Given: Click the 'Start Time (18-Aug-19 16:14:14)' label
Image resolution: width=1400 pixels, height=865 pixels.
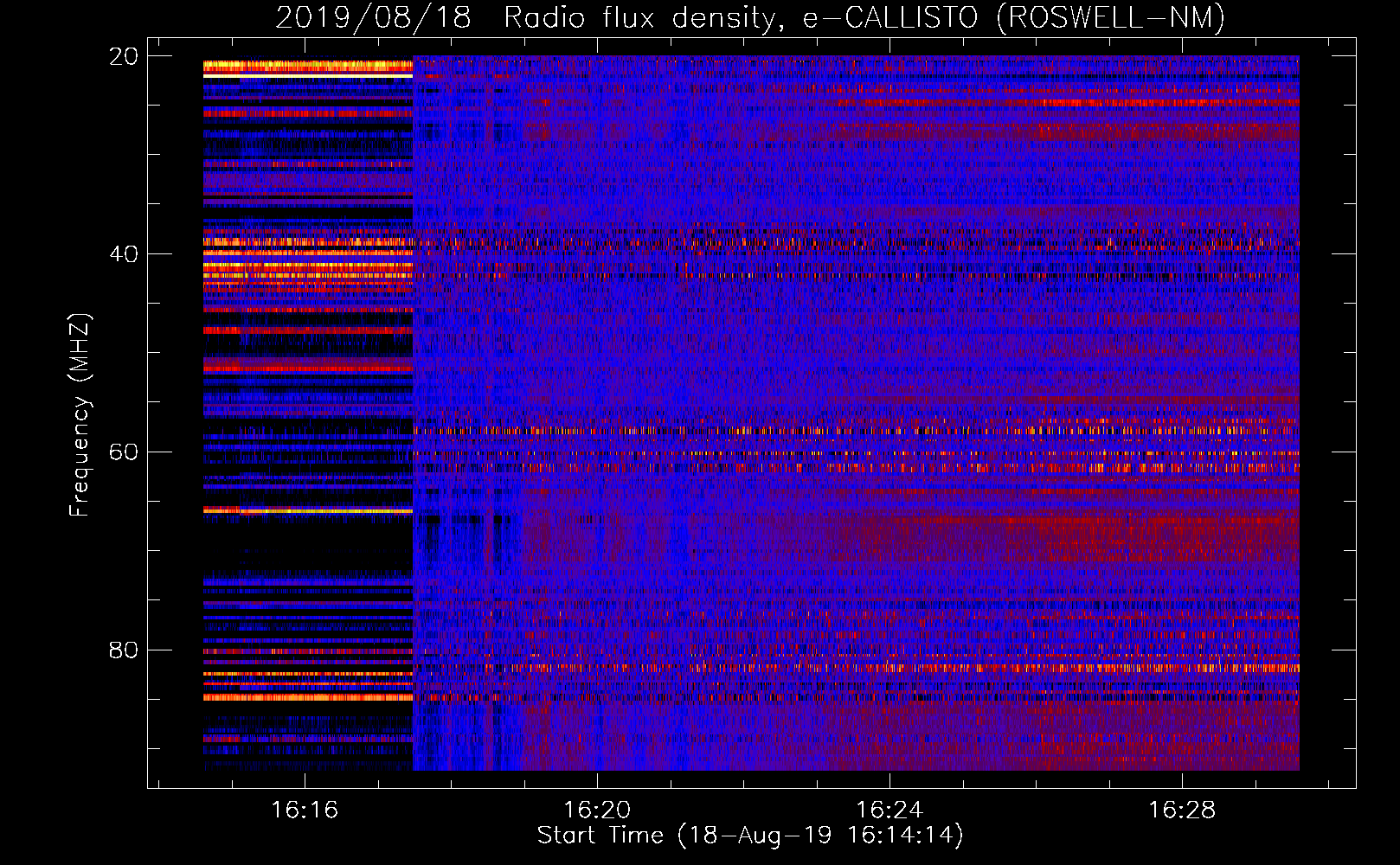Looking at the screenshot, I should [750, 836].
